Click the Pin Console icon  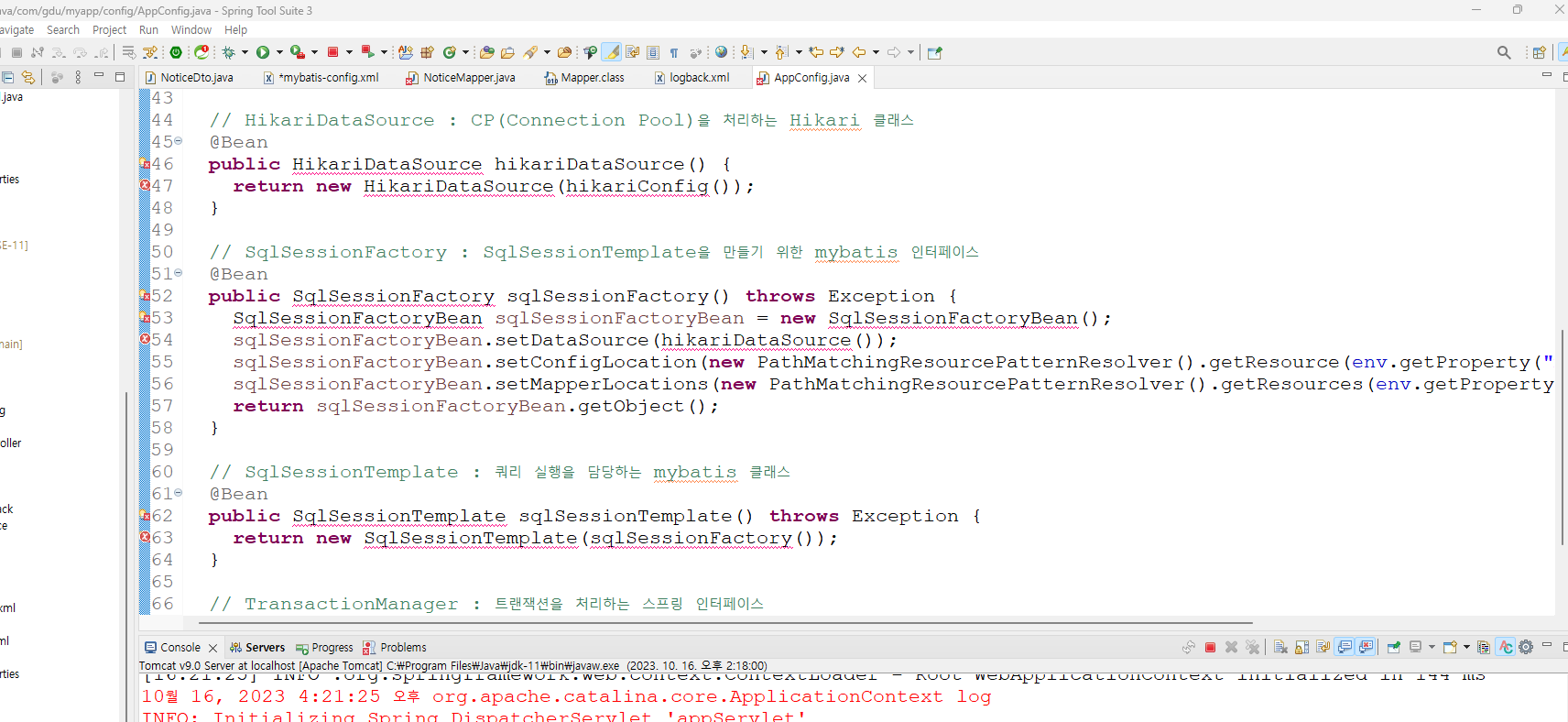coord(1393,647)
